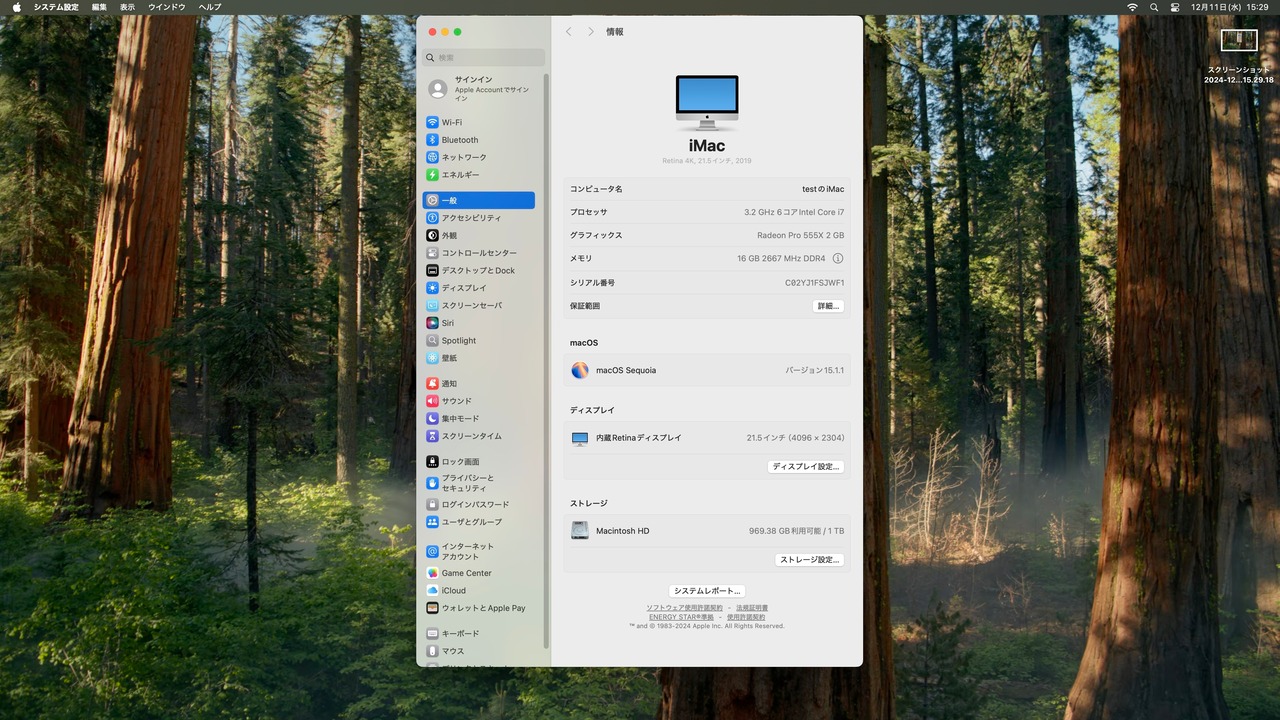The height and width of the screenshot is (720, 1280).
Task: Open ロック画面 settings
Action: tap(479, 462)
